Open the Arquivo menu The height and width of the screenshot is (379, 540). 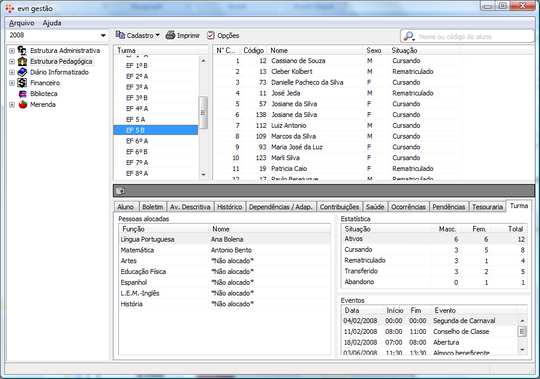(x=22, y=23)
